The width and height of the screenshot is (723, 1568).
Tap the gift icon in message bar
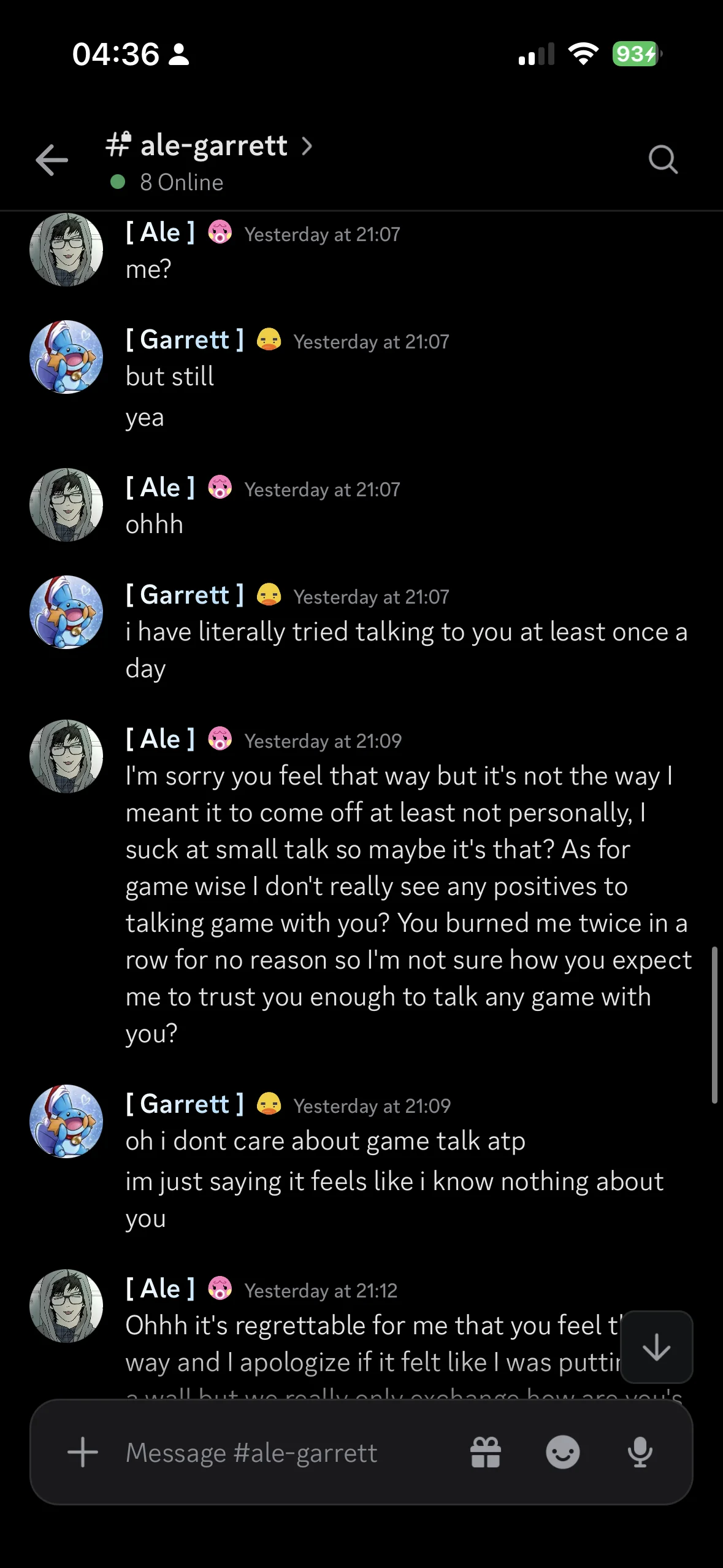[486, 1452]
